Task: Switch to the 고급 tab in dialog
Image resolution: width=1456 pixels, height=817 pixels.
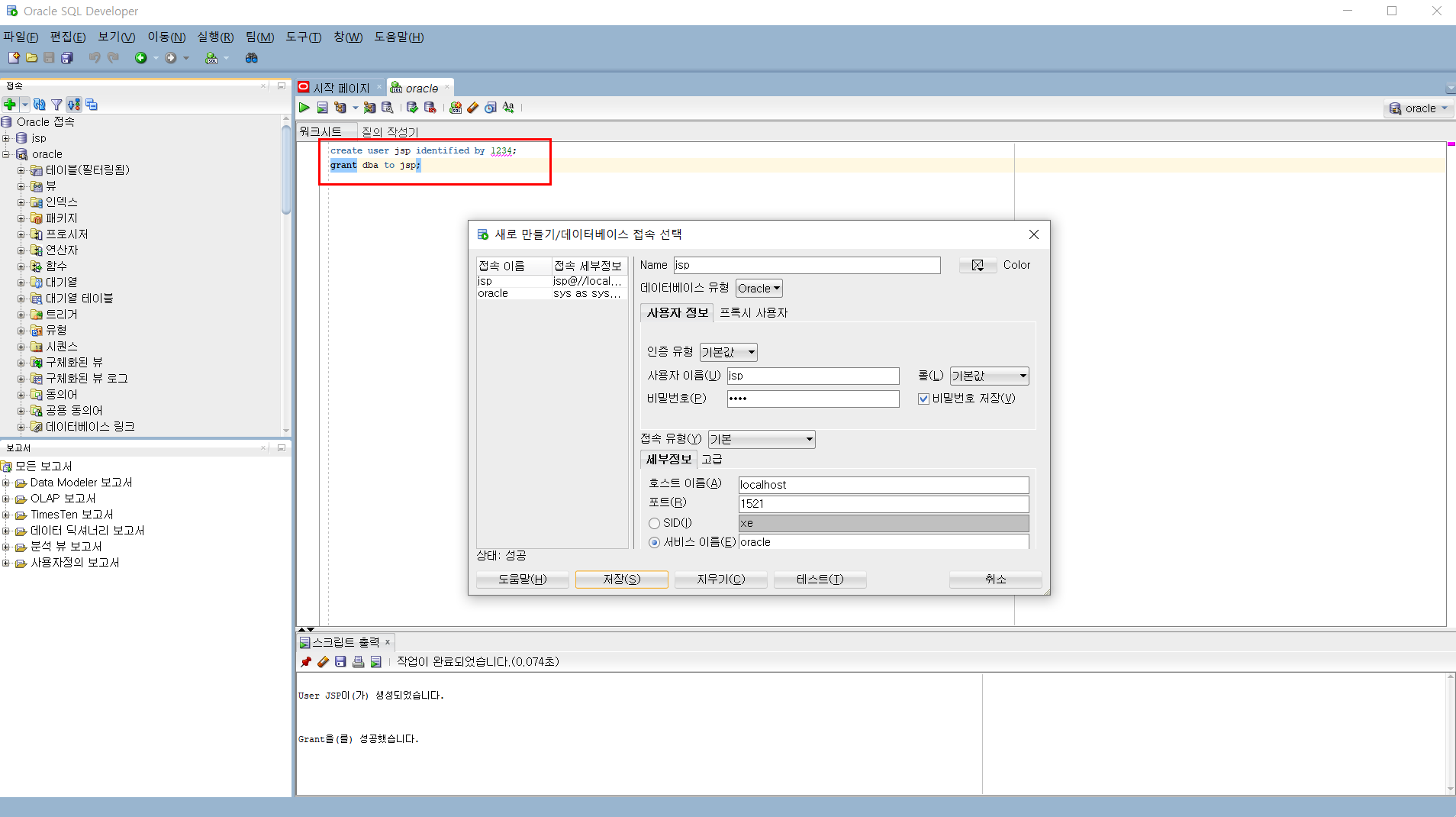Action: (x=711, y=459)
